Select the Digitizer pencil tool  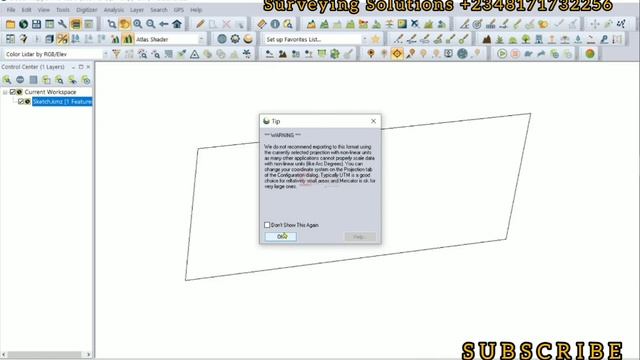(200, 24)
